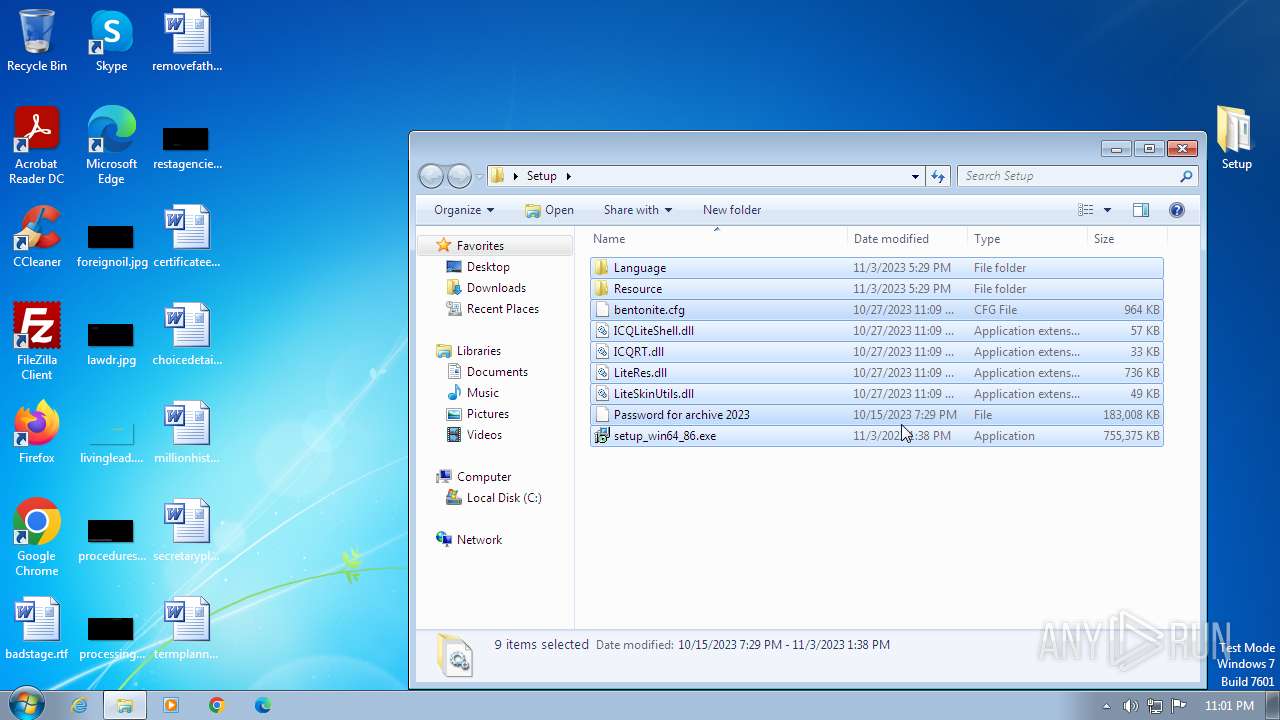Select the Language folder
The image size is (1280, 720).
[x=877, y=268]
